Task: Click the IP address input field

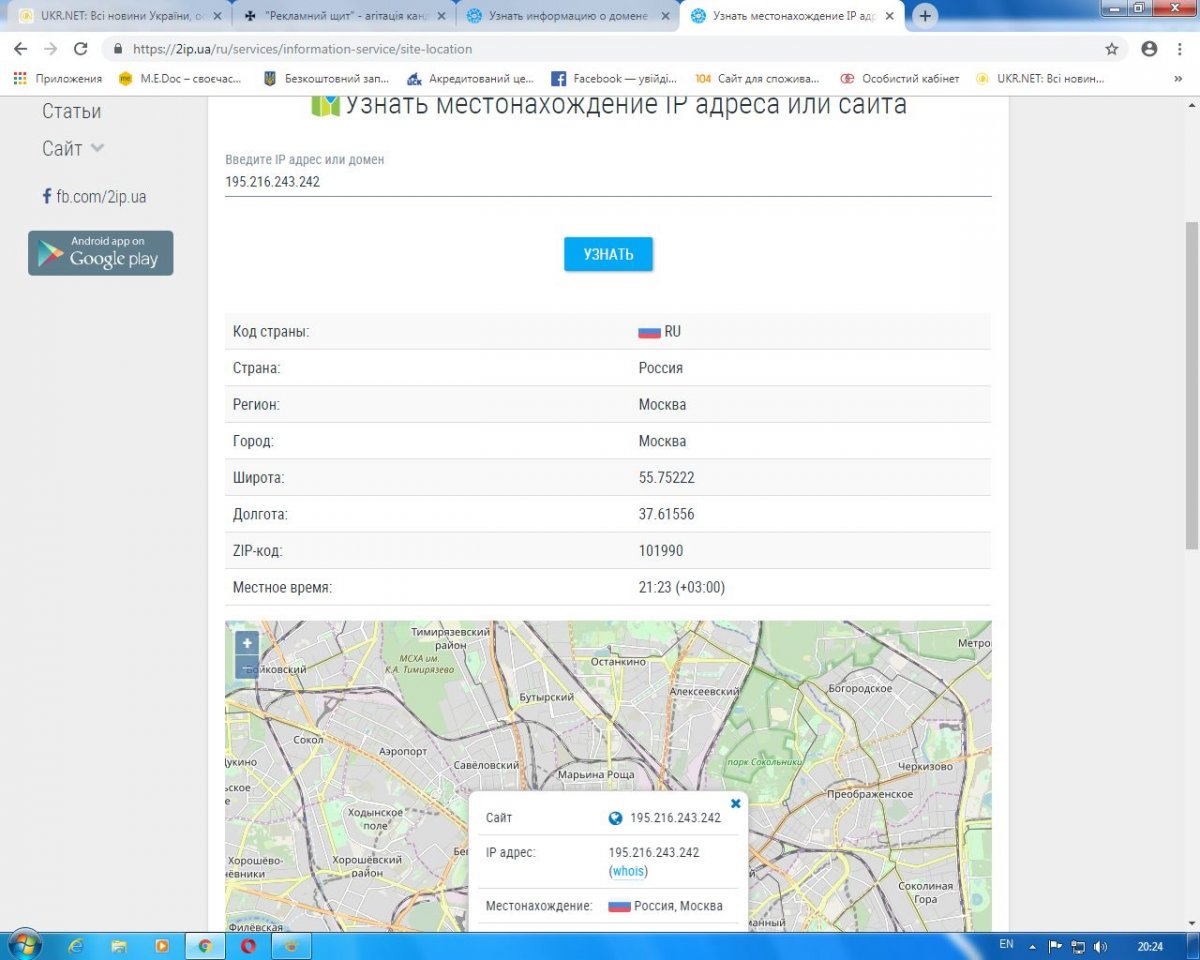Action: tap(607, 182)
